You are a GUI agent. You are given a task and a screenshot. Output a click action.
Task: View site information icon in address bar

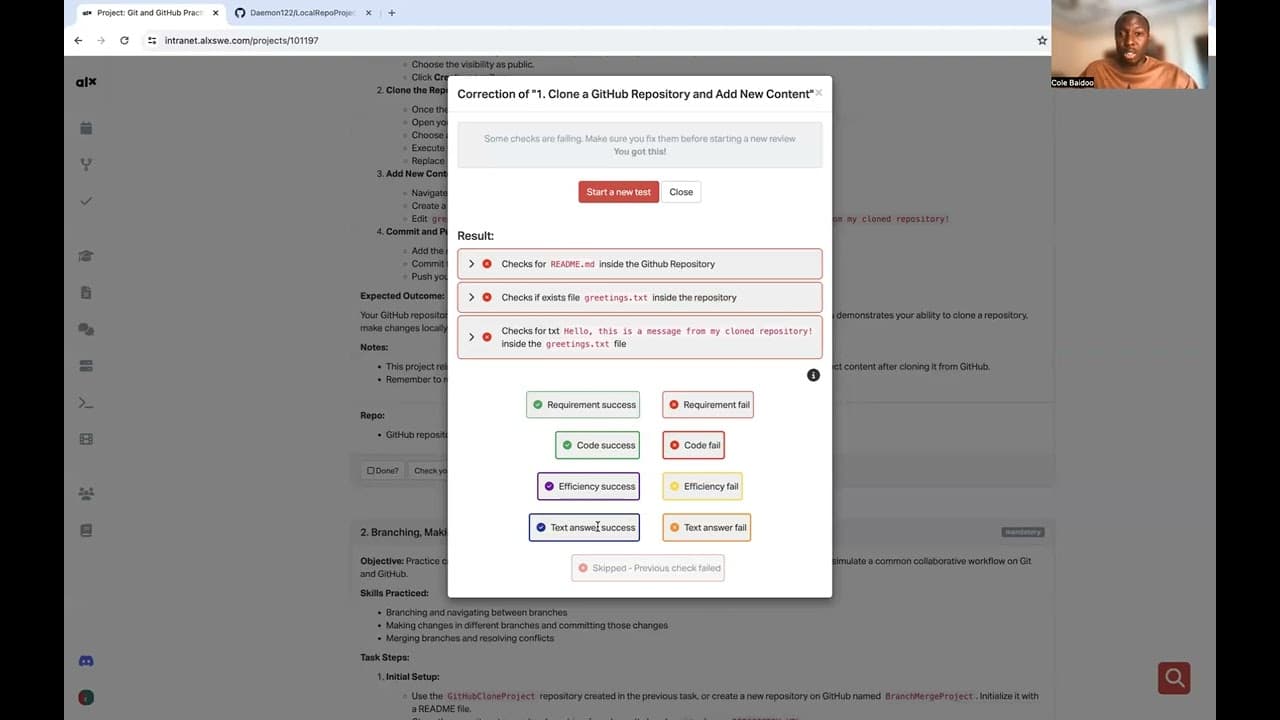tap(152, 40)
